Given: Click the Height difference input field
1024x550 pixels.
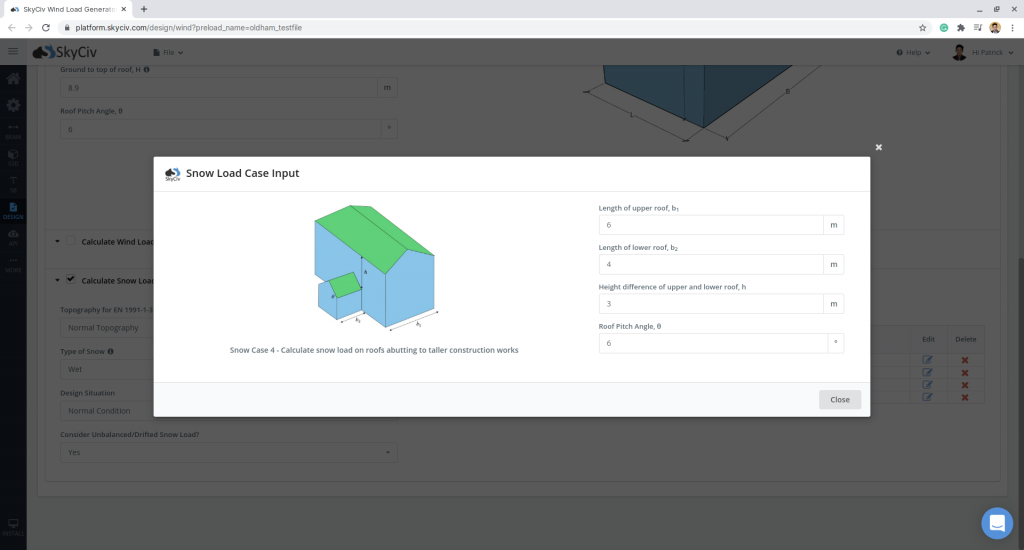Looking at the screenshot, I should (710, 304).
